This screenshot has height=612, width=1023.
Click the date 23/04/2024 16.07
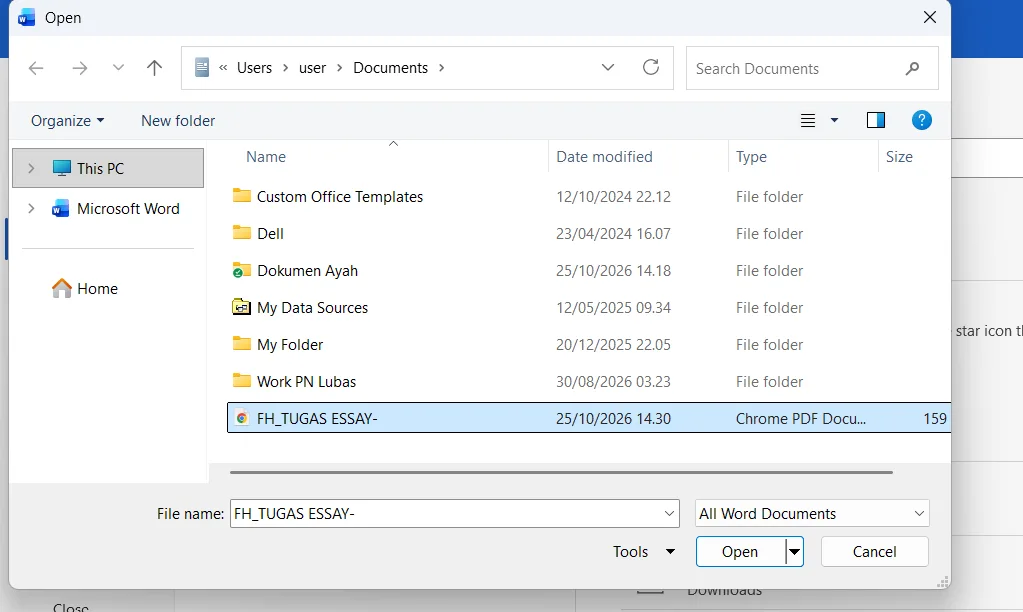click(x=613, y=234)
